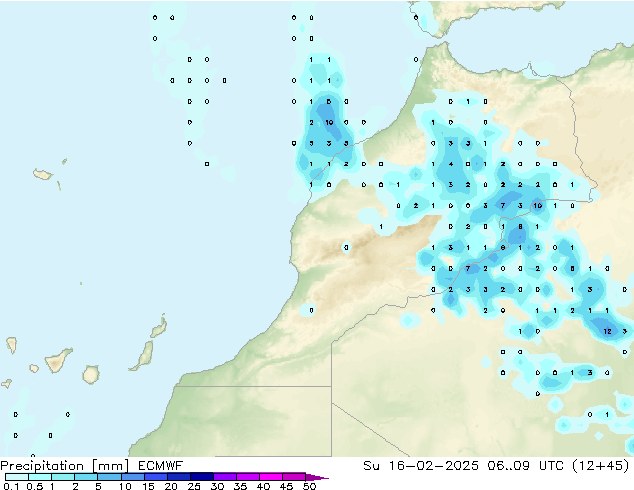The width and height of the screenshot is (634, 490).
Task: Click the '16-02-2025' date text
Action: (x=433, y=466)
